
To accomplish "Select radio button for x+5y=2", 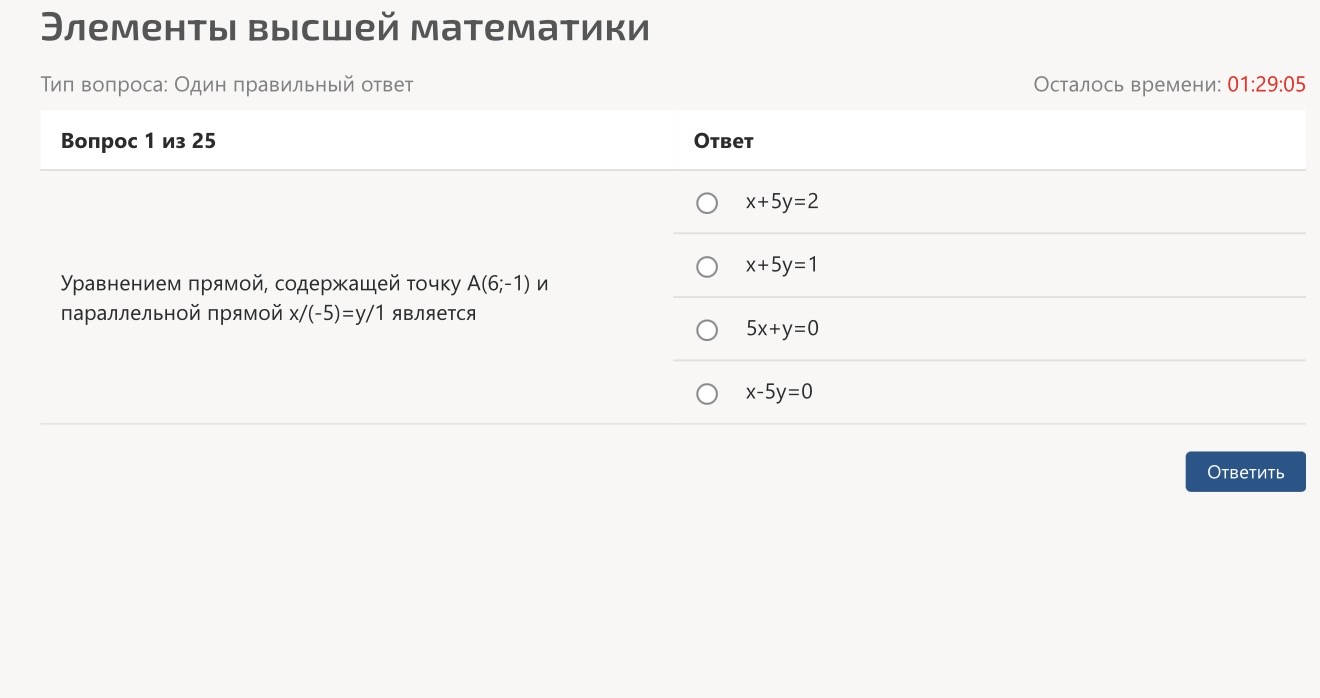I will point(707,203).
